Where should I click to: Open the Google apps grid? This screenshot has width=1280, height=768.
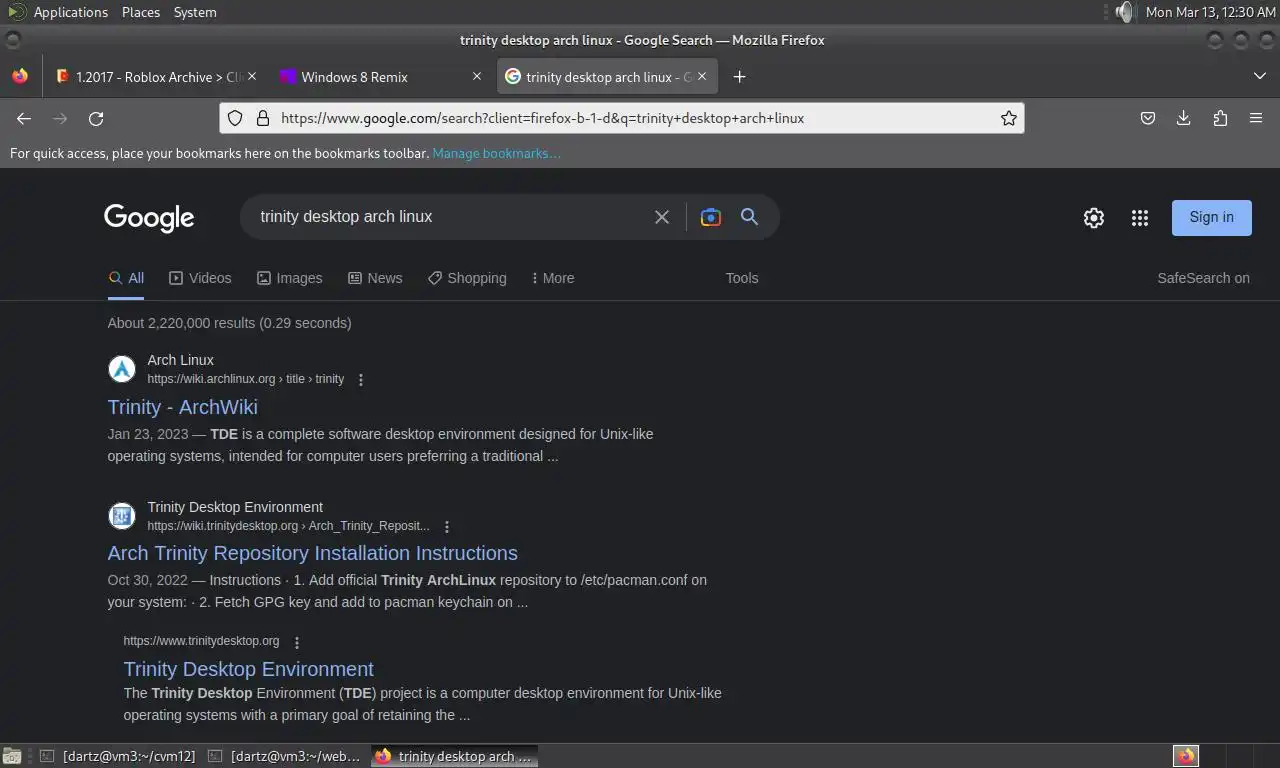(x=1140, y=218)
